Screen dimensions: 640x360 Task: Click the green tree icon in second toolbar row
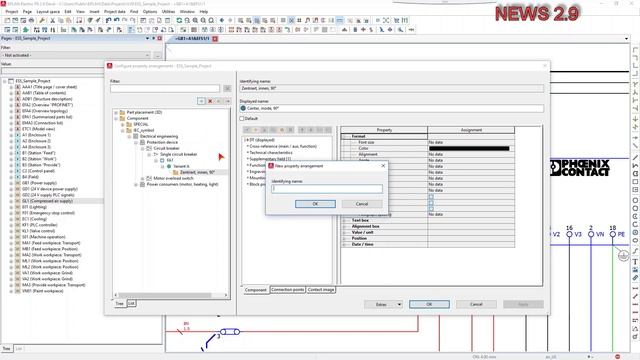[25, 30]
